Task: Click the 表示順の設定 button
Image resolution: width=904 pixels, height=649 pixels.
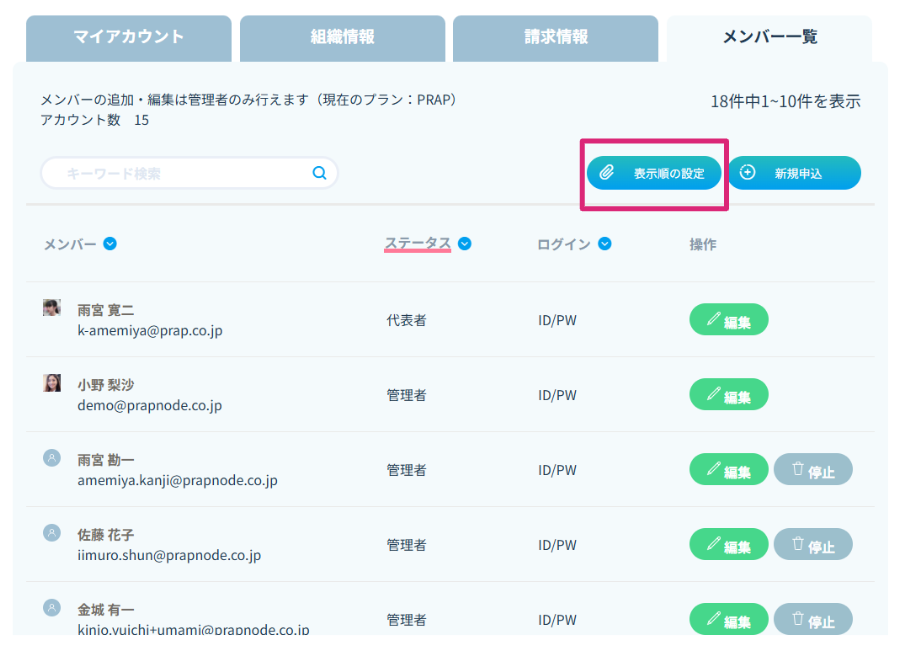Action: click(x=654, y=173)
